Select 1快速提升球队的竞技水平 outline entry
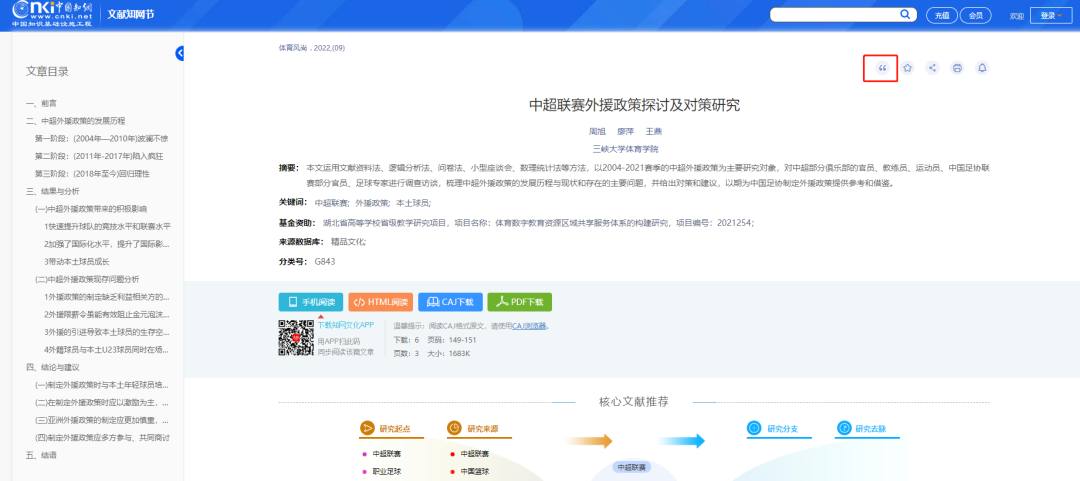Image resolution: width=1080 pixels, height=481 pixels. [107, 226]
